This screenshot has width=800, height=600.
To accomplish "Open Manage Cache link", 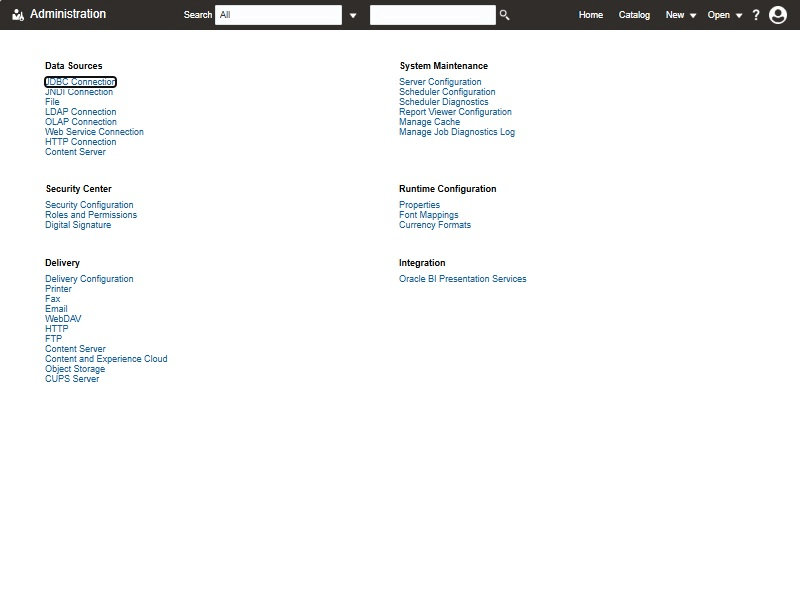I will point(429,122).
